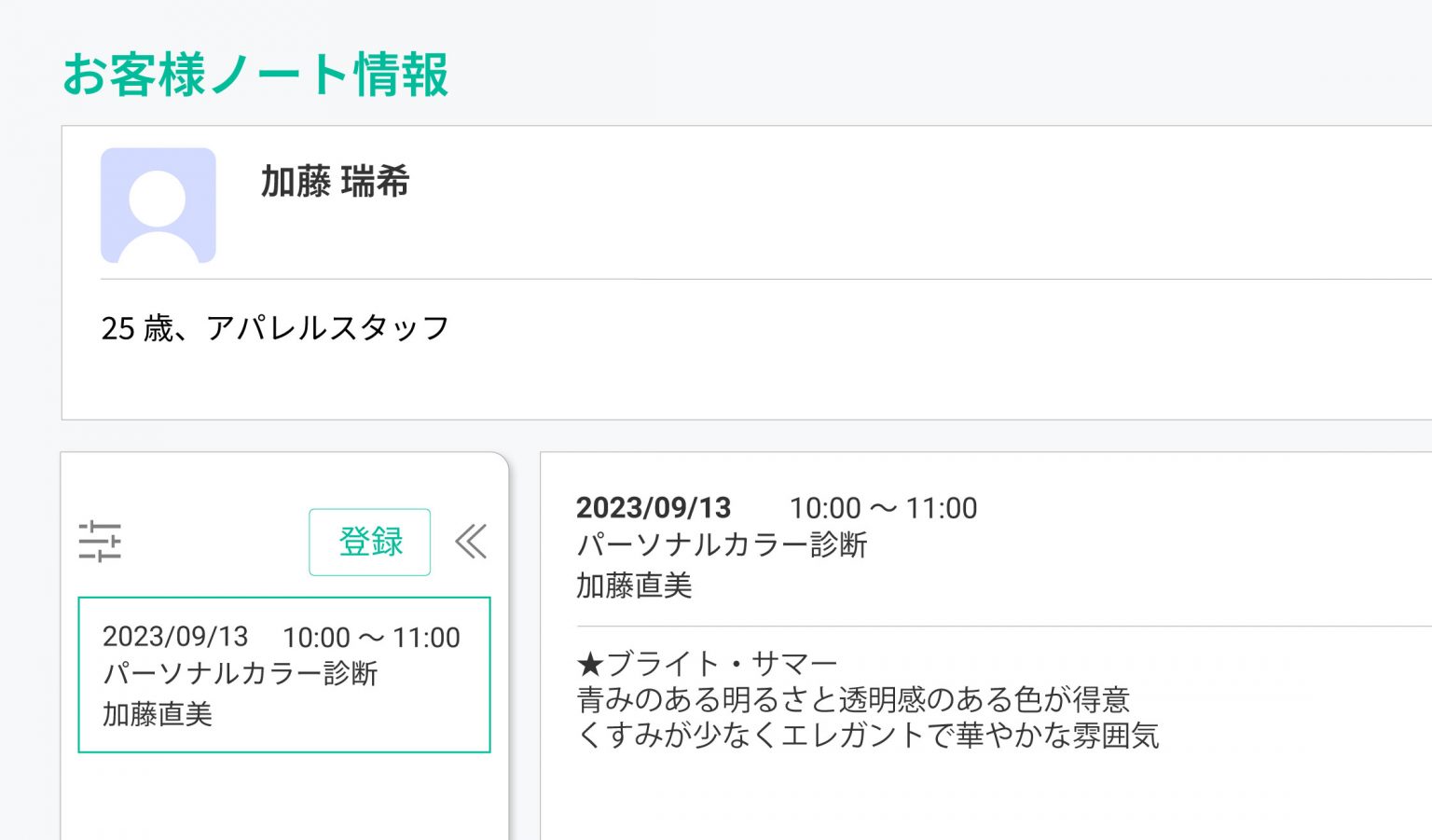Viewport: 1432px width, 840px height.
Task: Select the customer avatar placeholder image
Action: click(158, 205)
